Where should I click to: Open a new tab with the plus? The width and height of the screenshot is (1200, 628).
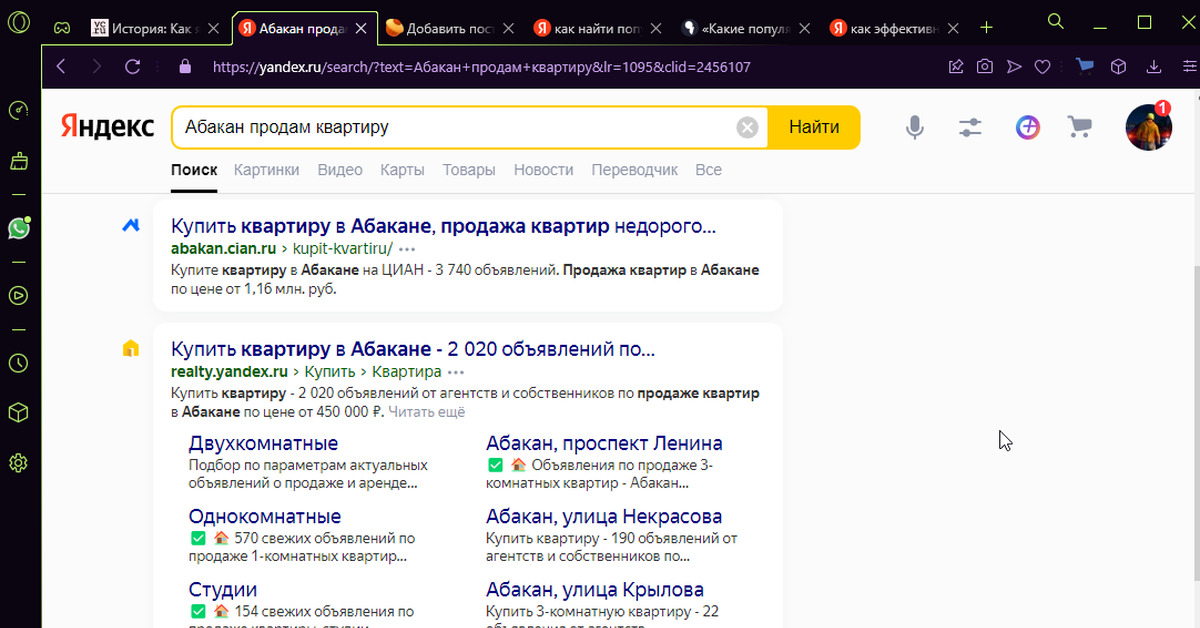coord(987,27)
